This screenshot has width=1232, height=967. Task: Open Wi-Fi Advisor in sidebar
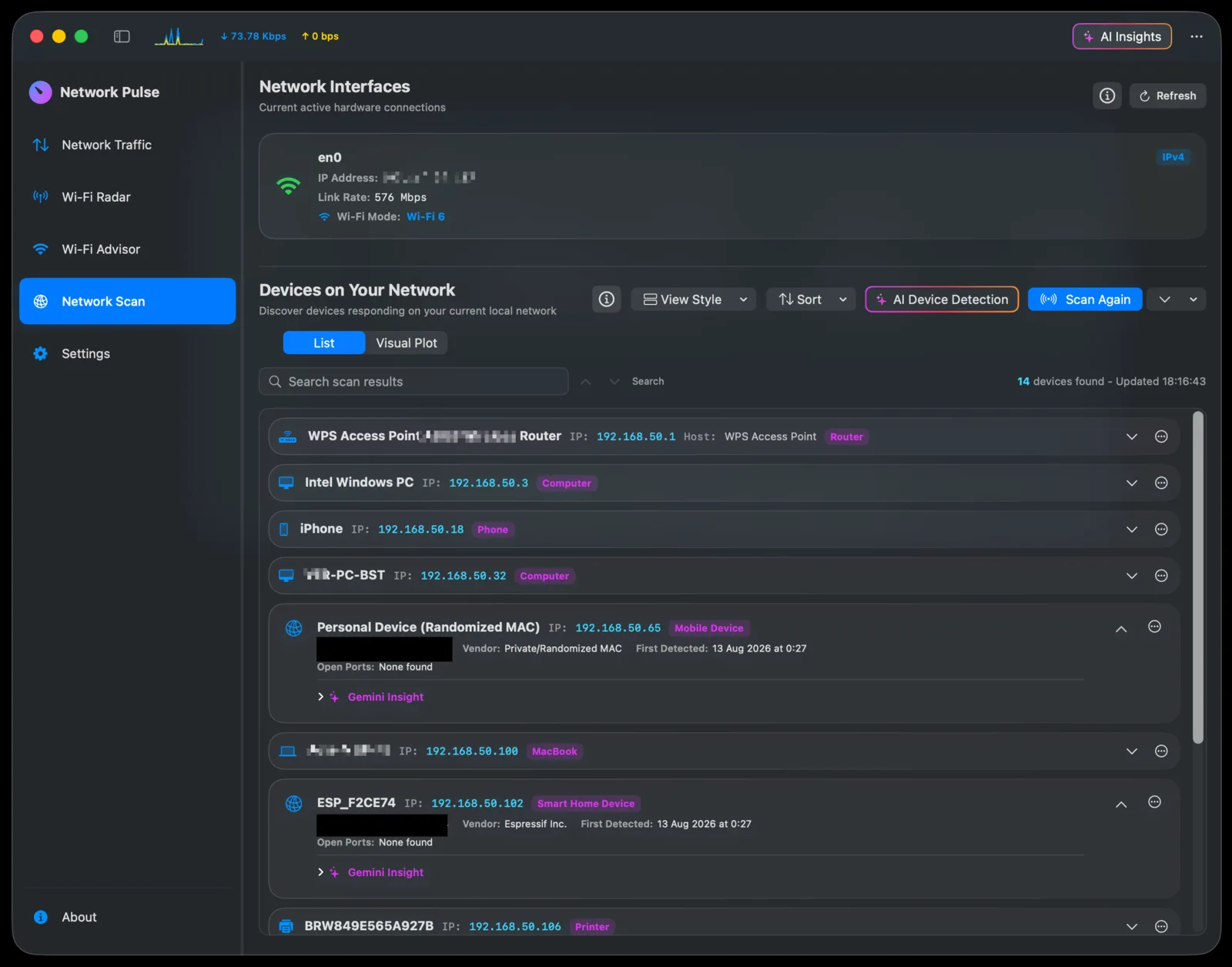pyautogui.click(x=127, y=249)
